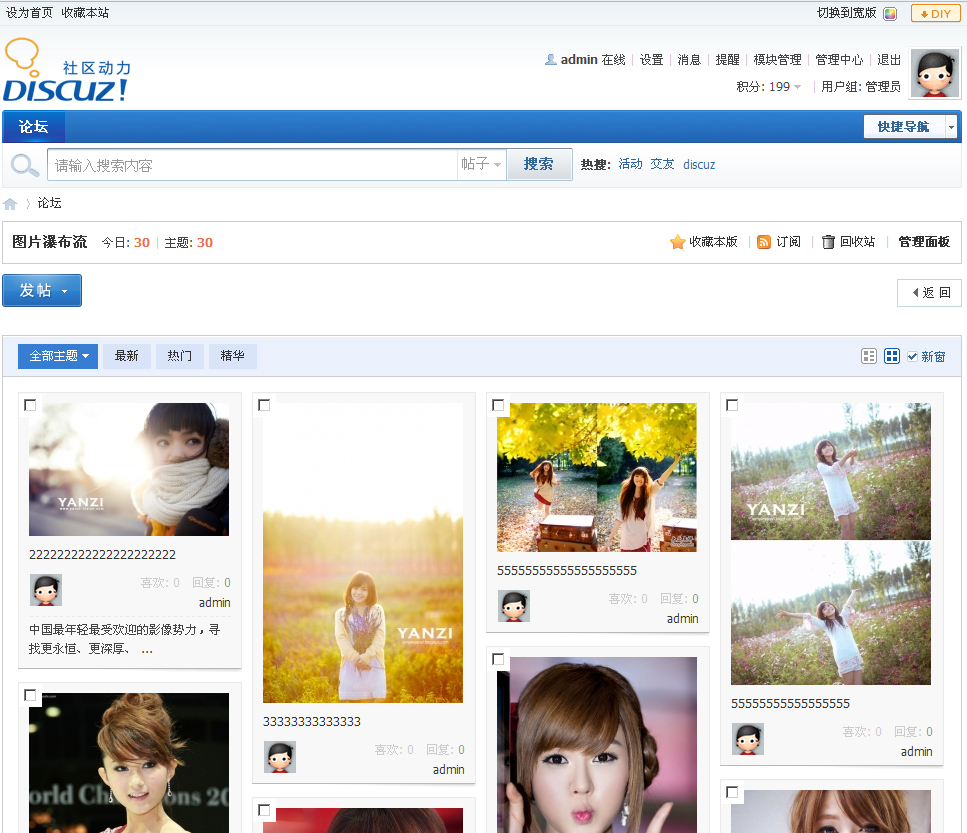Click the 管理中心 link

(x=839, y=60)
